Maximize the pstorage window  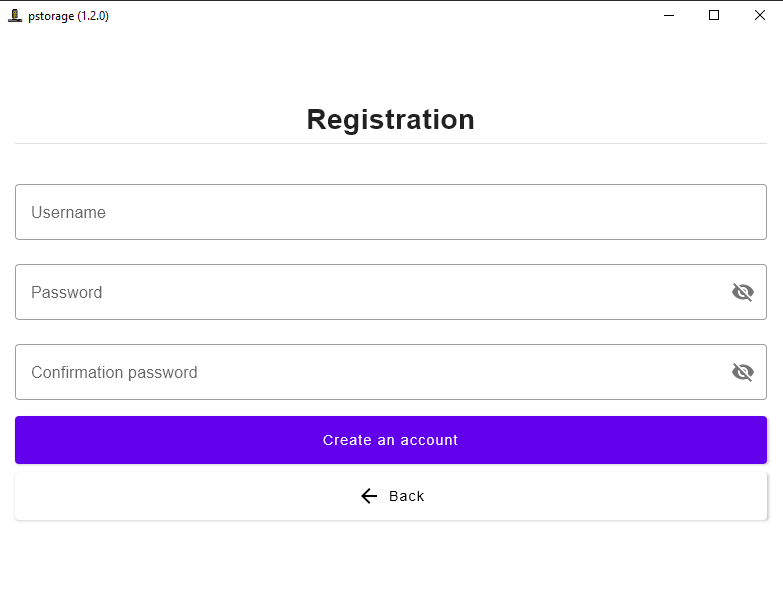click(x=714, y=15)
